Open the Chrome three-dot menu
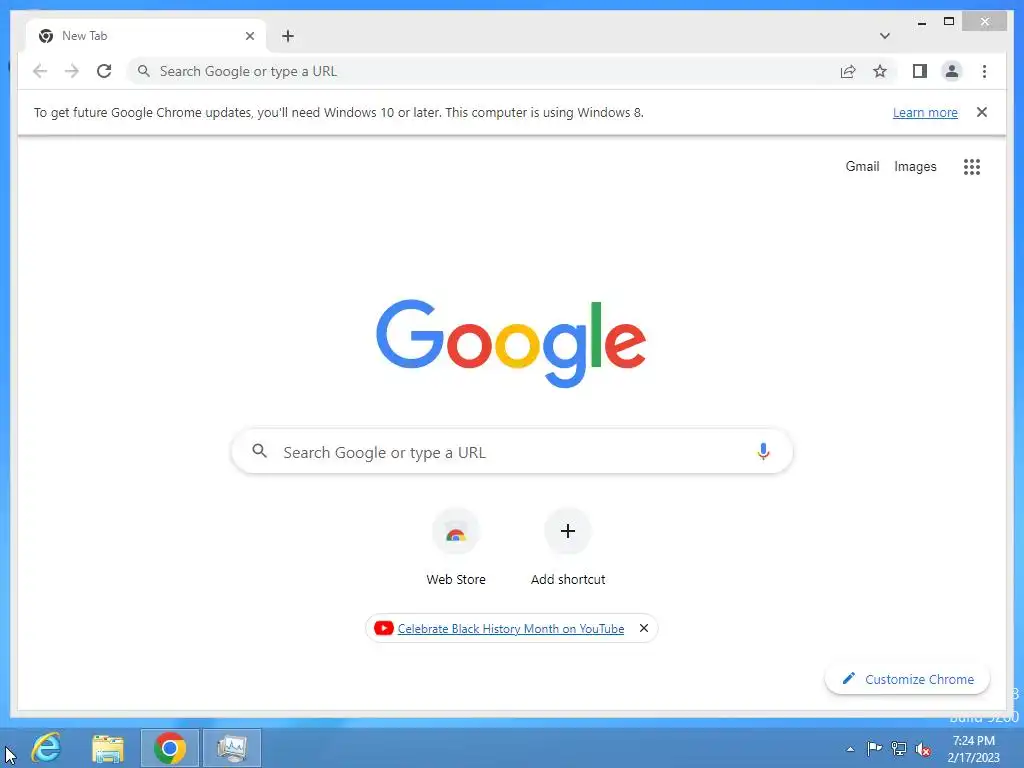The width and height of the screenshot is (1024, 768). tap(984, 71)
